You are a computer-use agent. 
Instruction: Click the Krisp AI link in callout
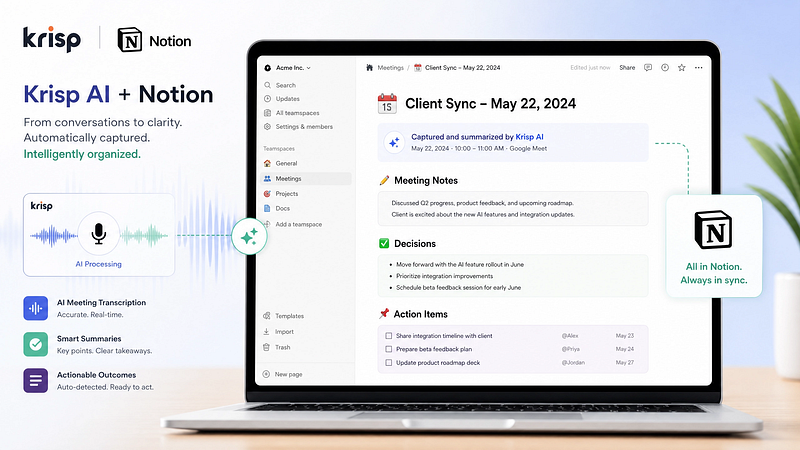point(529,137)
